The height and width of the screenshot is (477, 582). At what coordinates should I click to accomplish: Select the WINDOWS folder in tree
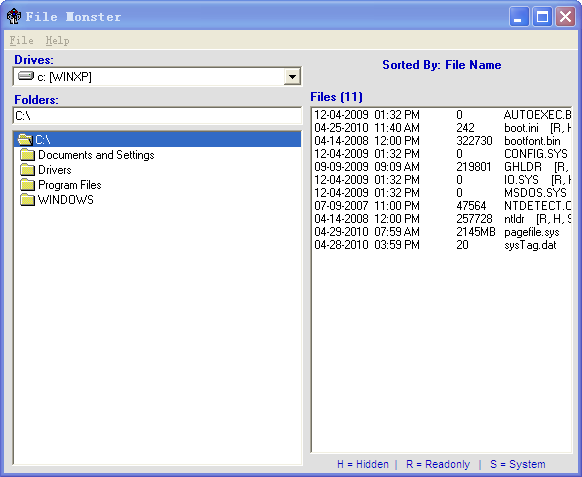[66, 200]
